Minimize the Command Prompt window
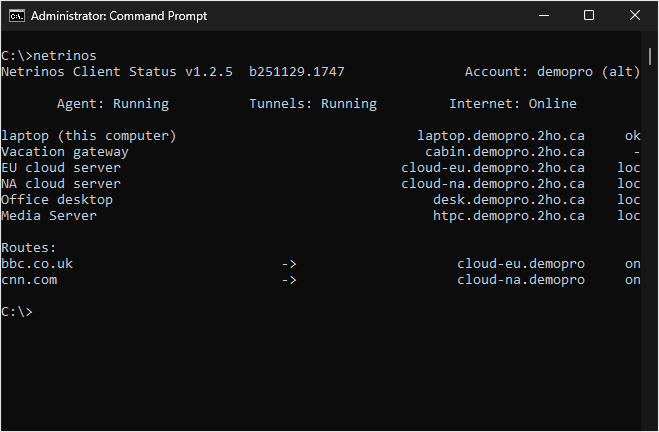The width and height of the screenshot is (659, 432). [x=543, y=15]
